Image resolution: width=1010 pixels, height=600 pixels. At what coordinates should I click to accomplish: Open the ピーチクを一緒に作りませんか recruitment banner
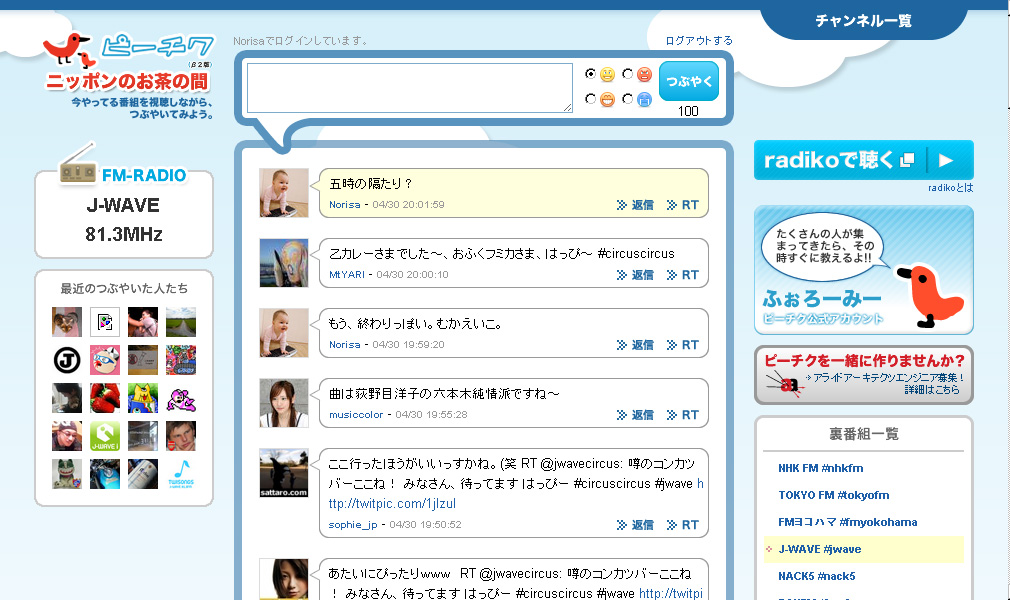click(x=864, y=375)
